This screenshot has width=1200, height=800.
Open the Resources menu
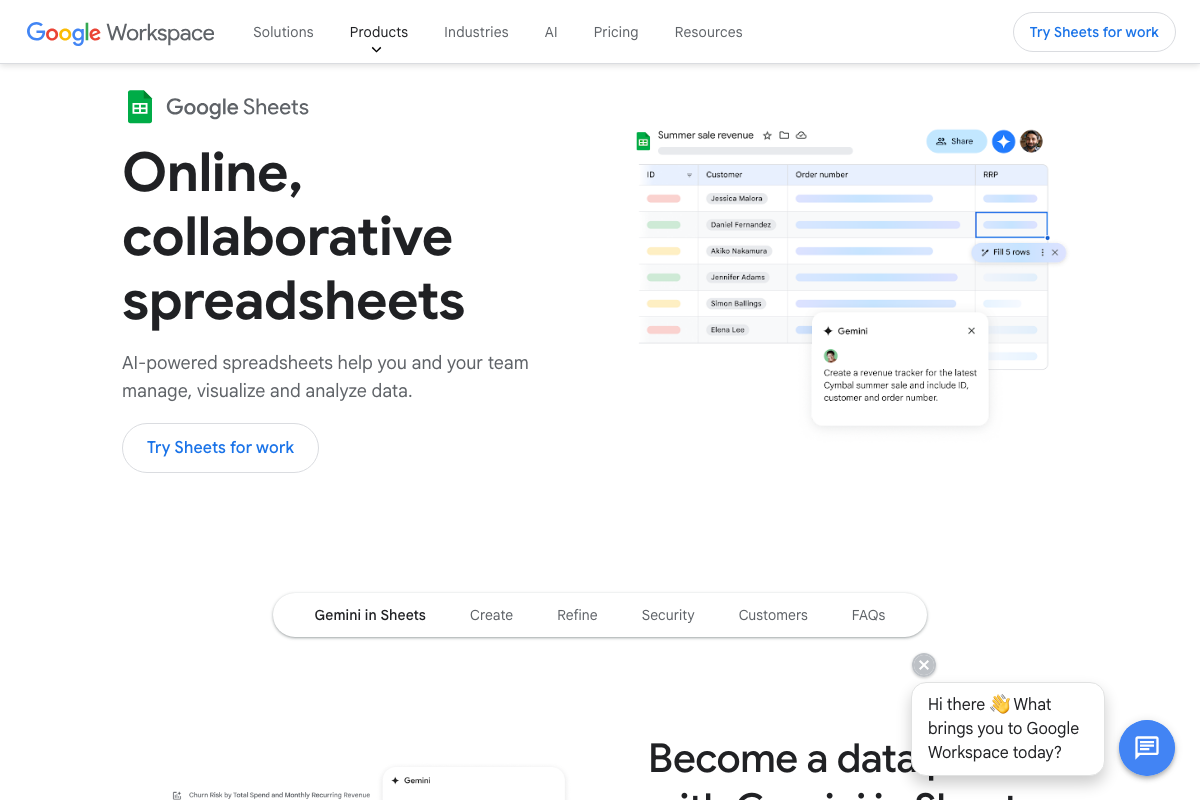click(x=708, y=32)
